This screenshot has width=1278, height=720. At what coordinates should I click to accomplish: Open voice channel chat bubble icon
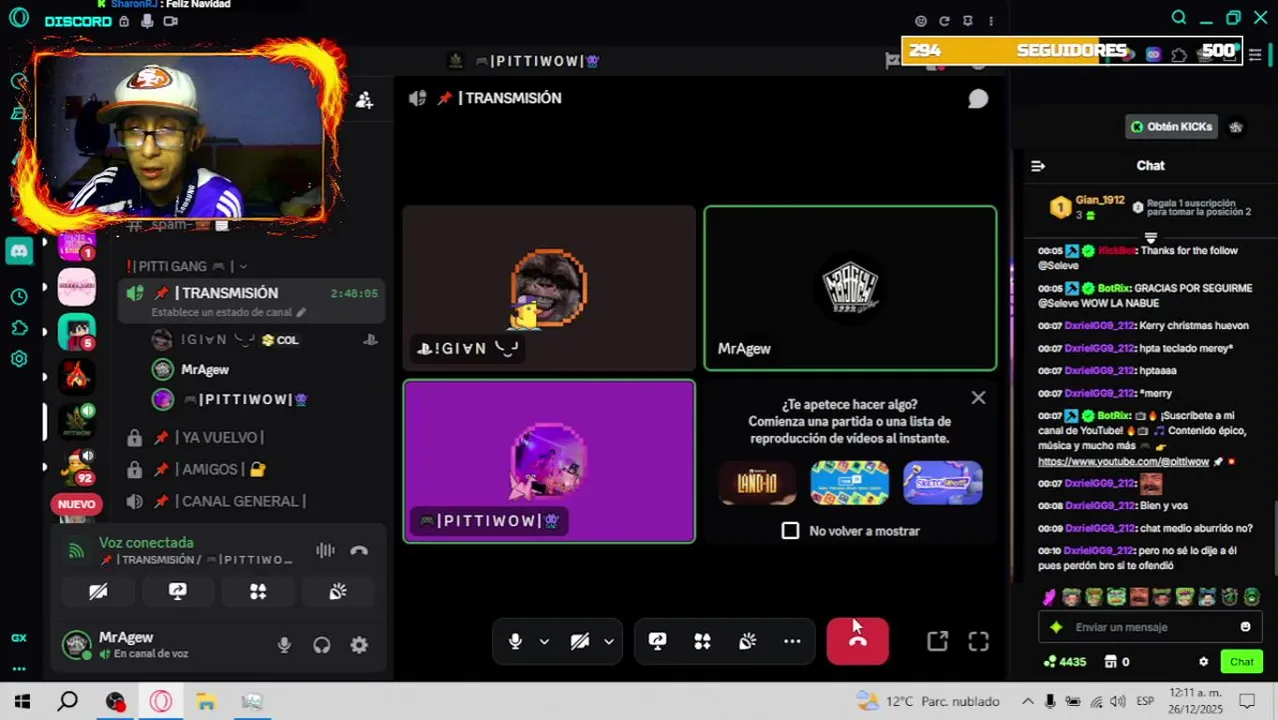tap(978, 98)
